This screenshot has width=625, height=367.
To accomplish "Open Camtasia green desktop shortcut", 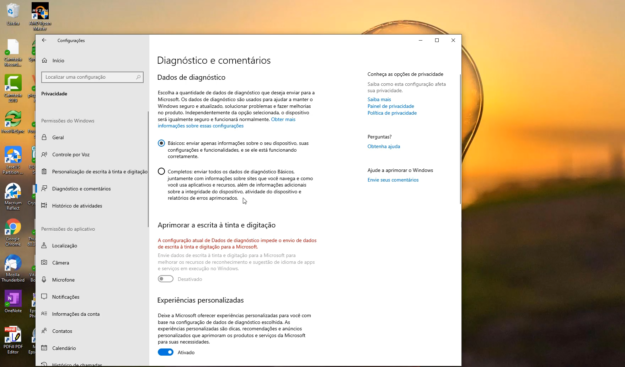I will click(13, 88).
